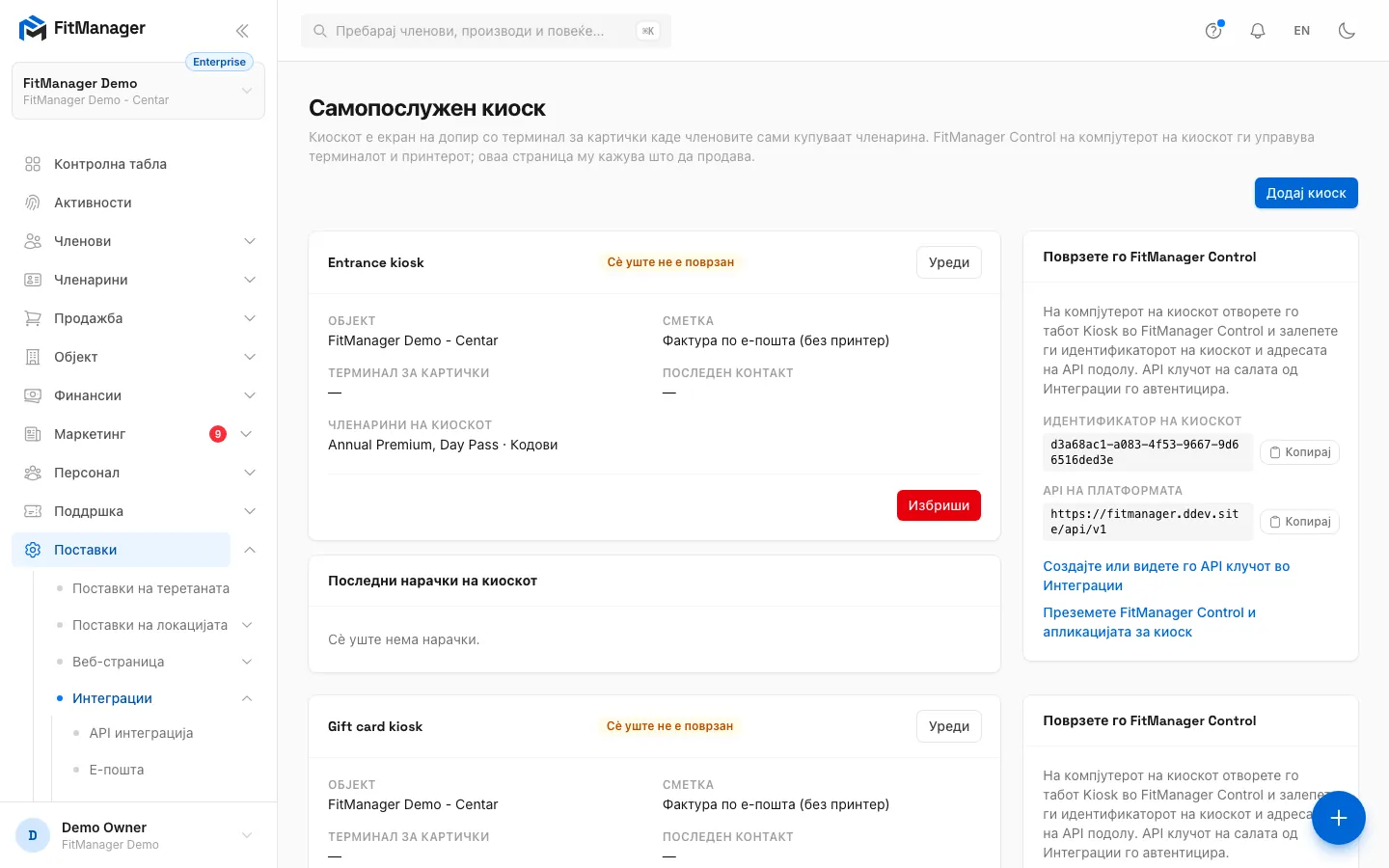Open link Создајте или видете го API клучот
The image size is (1389, 868).
click(x=1166, y=576)
